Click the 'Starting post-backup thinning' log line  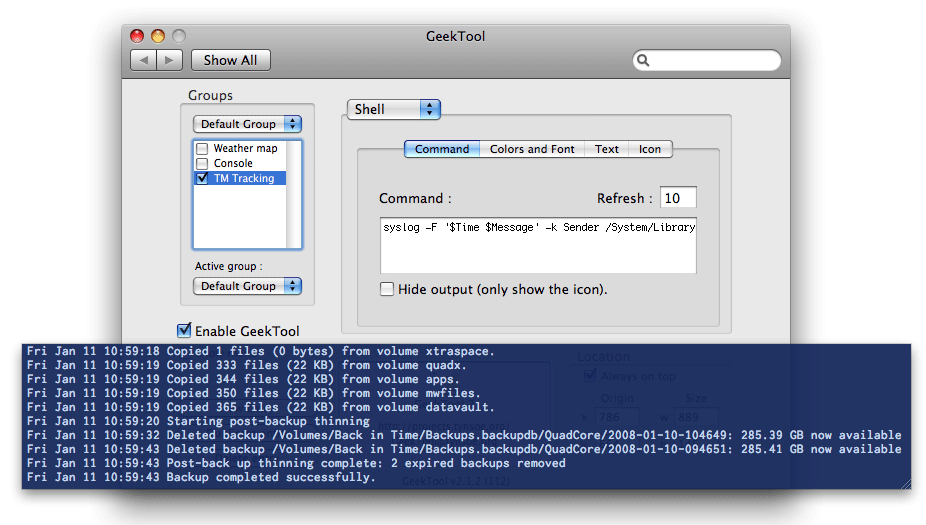click(198, 421)
